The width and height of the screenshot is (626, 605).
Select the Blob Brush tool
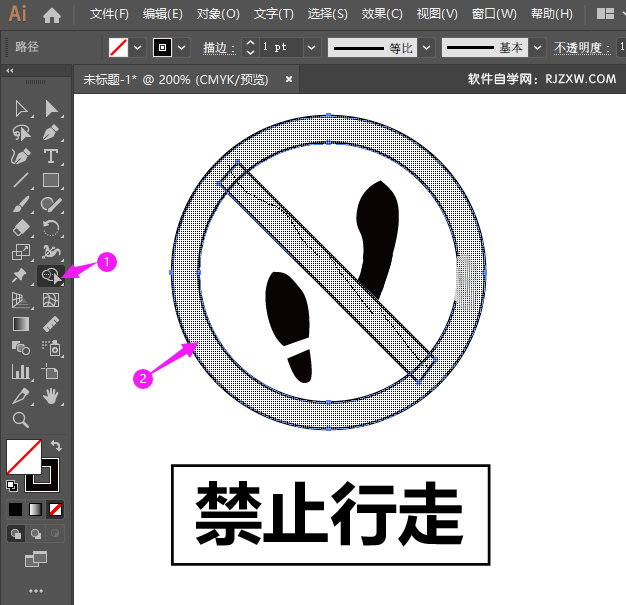point(51,204)
